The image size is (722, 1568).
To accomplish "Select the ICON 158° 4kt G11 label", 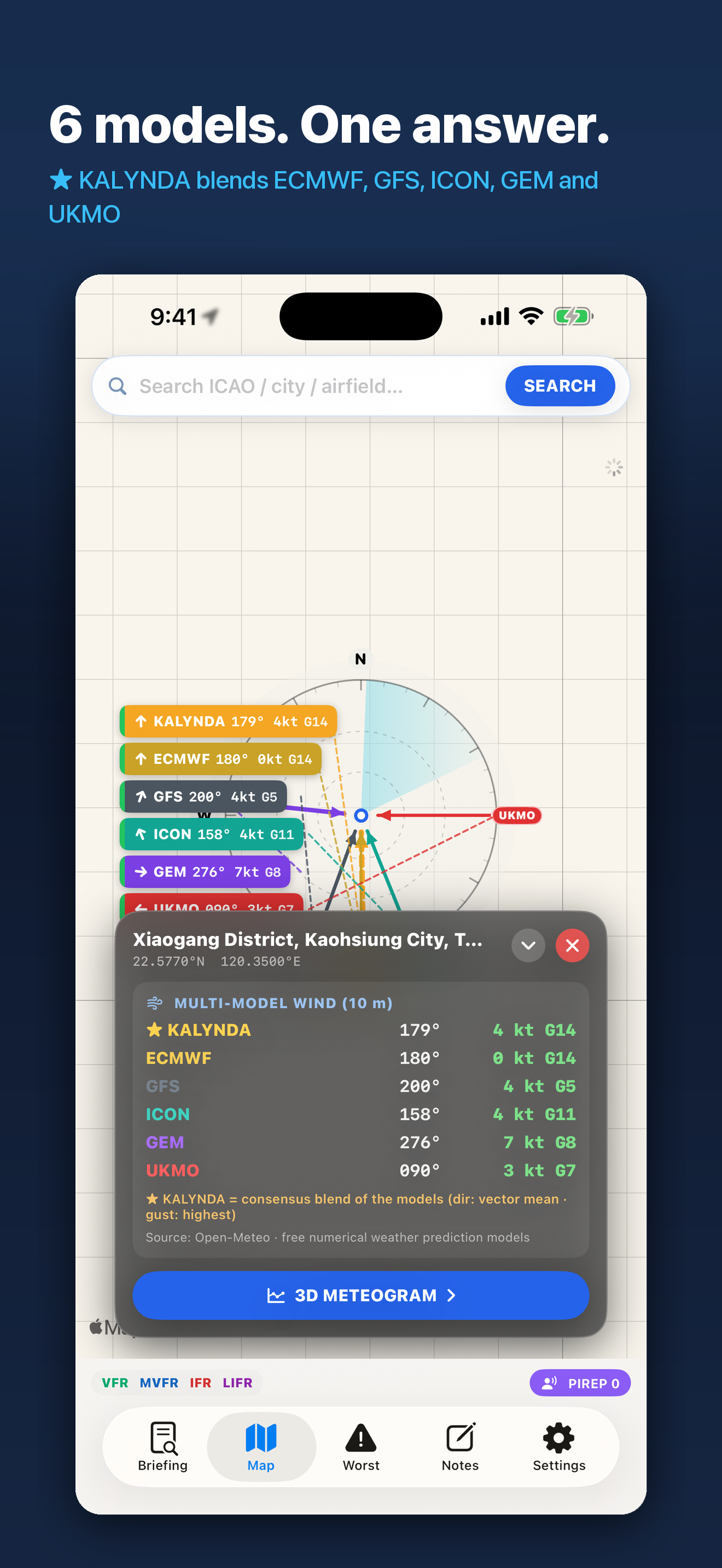I will (x=212, y=834).
